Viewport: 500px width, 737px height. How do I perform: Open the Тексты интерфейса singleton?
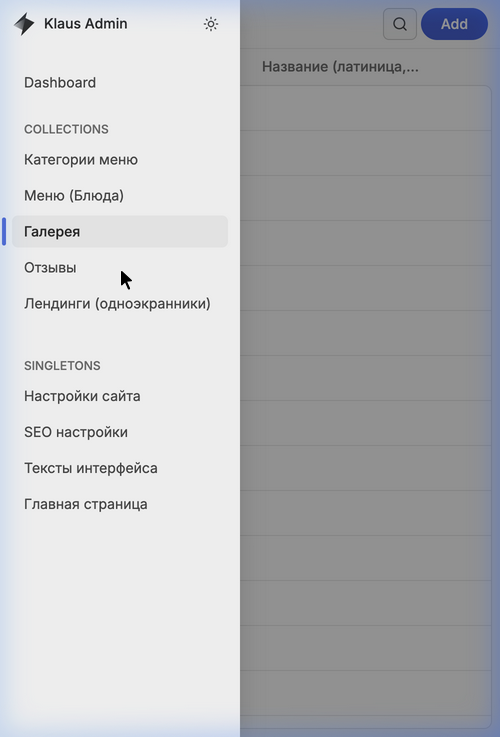click(91, 468)
